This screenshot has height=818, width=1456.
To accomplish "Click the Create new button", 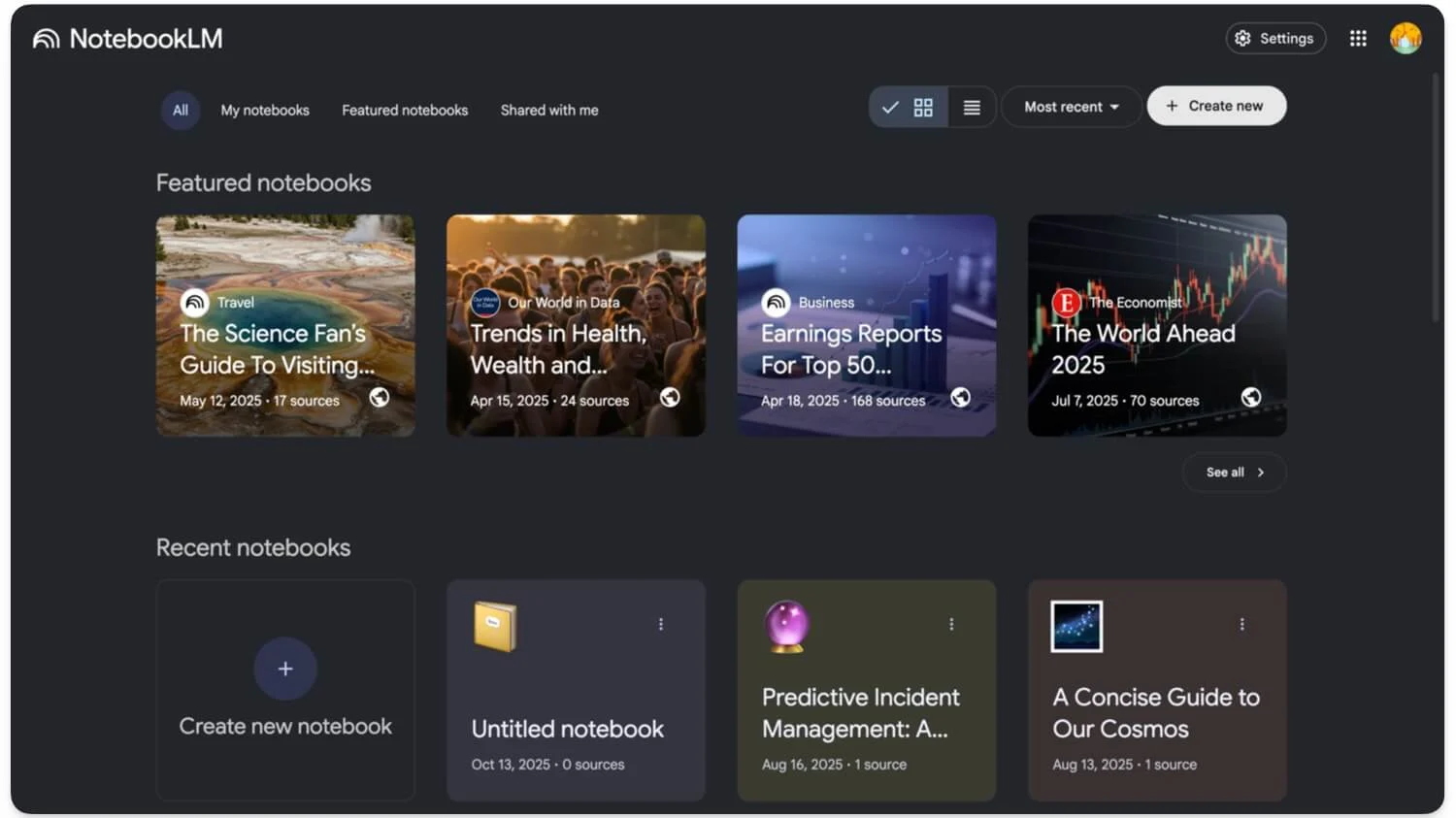I will 1216,107.
